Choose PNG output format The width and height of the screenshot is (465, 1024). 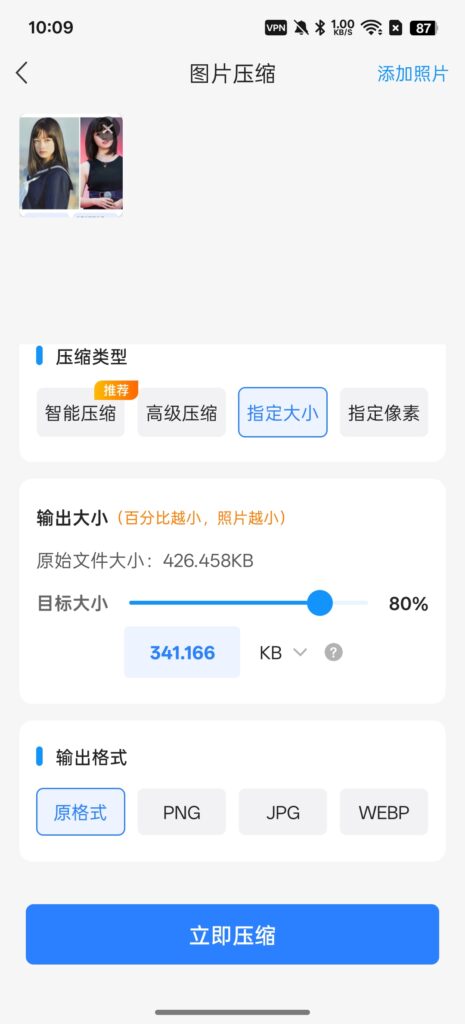(x=182, y=812)
